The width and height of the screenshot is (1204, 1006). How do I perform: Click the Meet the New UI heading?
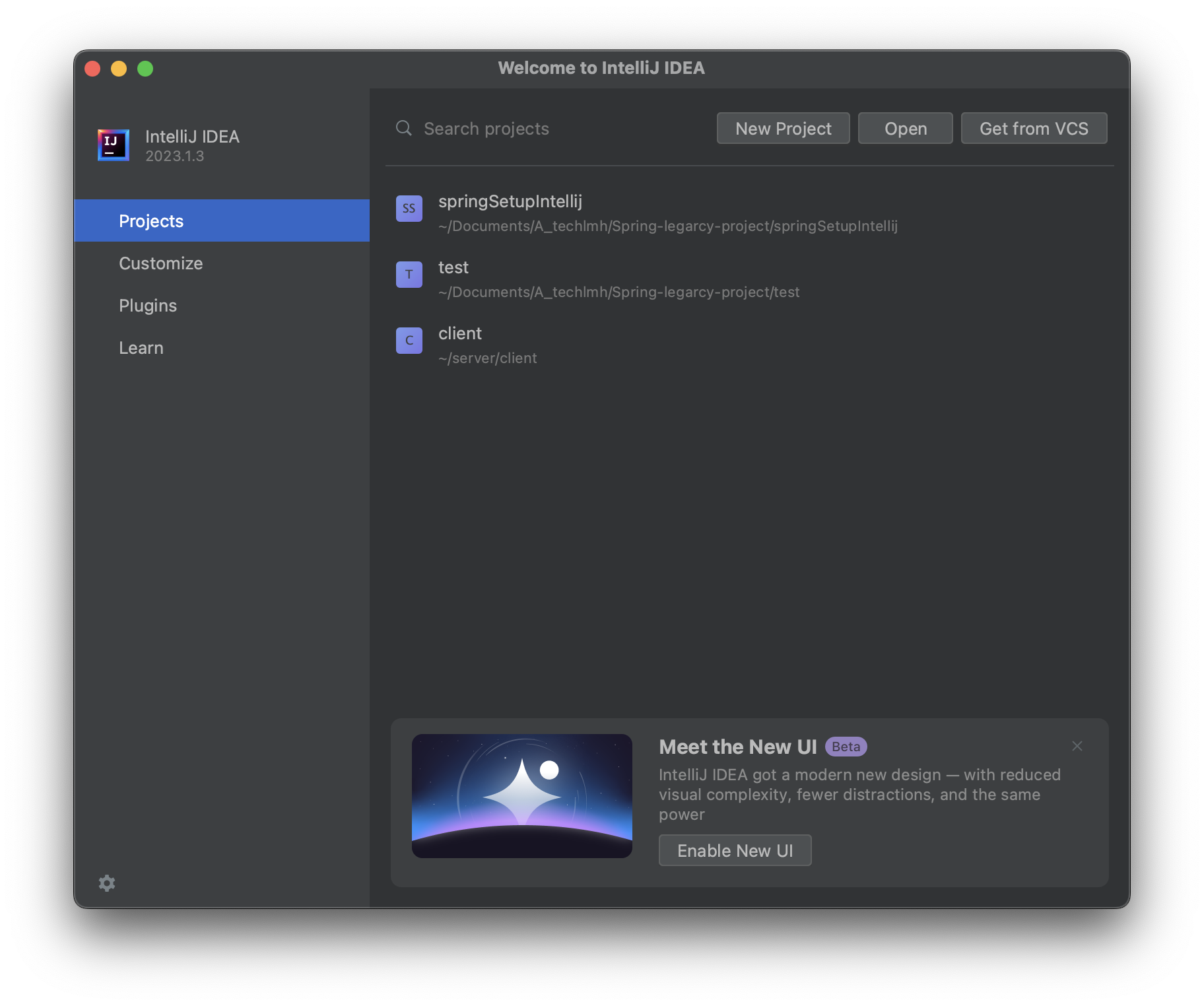click(738, 747)
